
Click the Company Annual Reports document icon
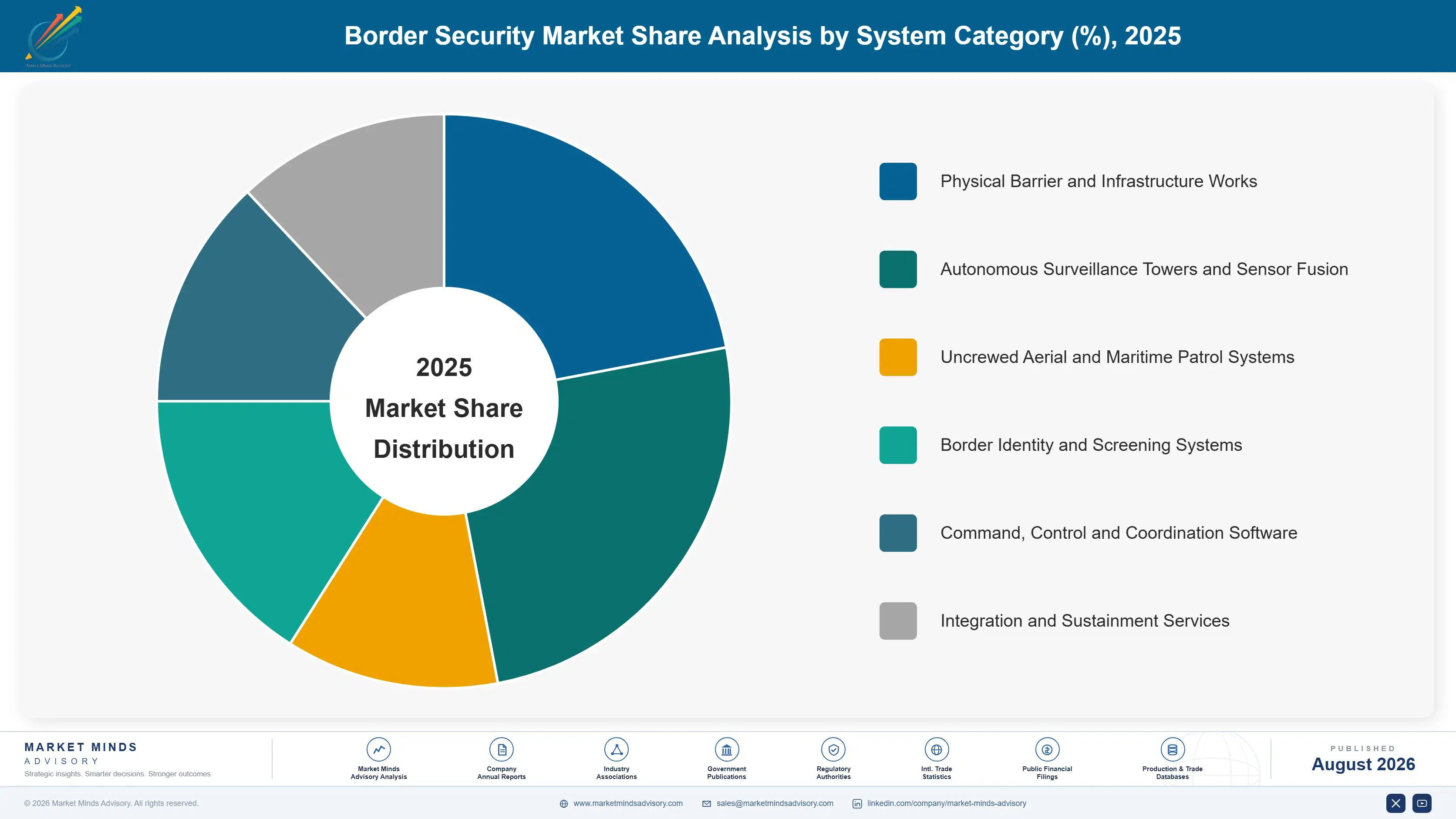tap(501, 749)
